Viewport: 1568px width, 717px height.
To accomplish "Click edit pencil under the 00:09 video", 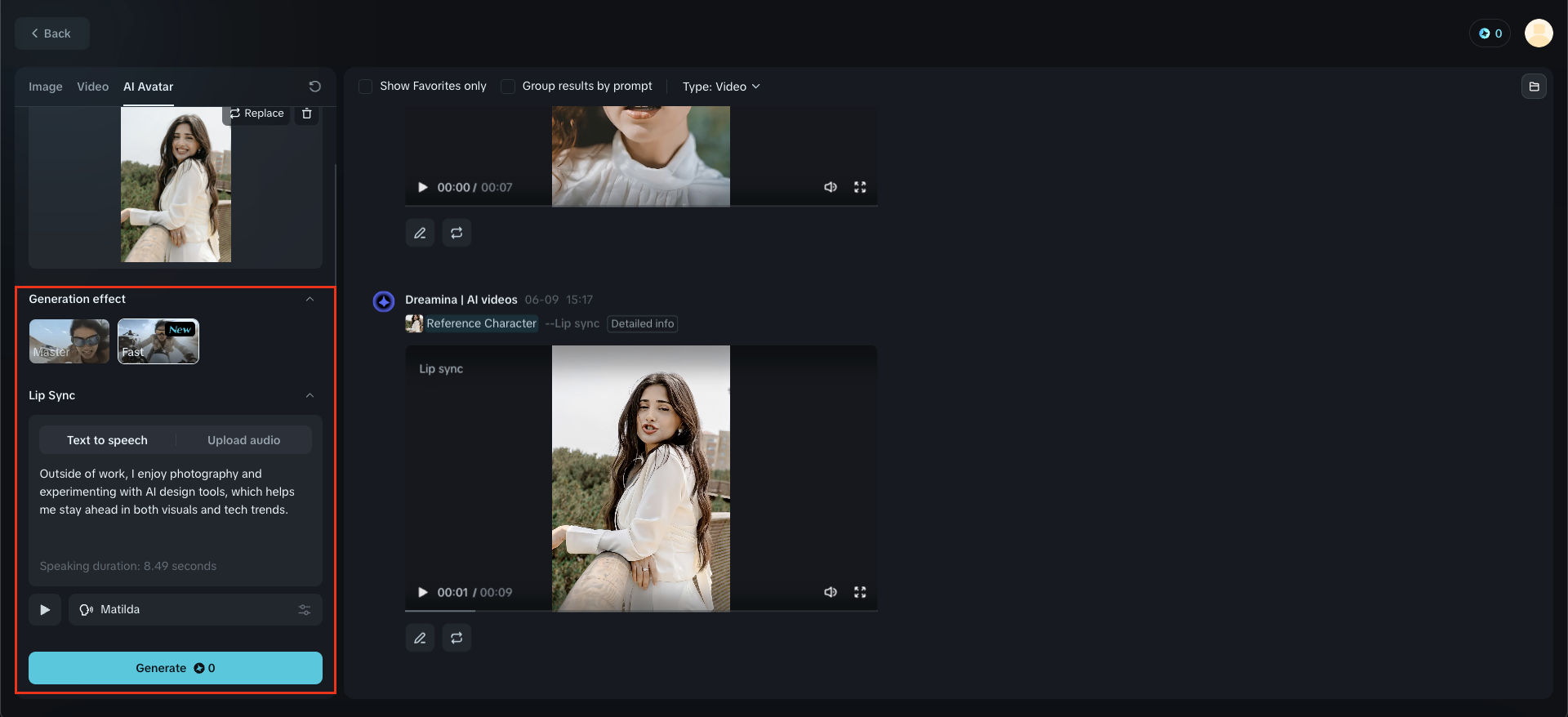I will (x=420, y=638).
